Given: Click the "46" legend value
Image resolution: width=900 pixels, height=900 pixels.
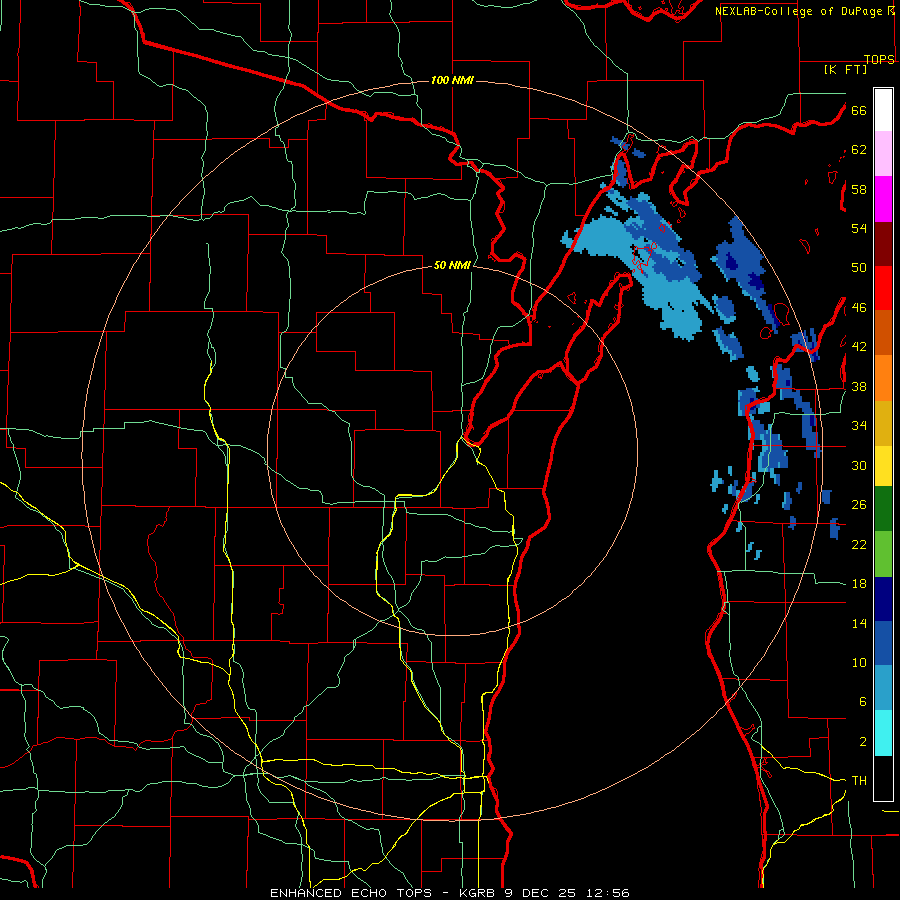Looking at the screenshot, I should pos(859,308).
